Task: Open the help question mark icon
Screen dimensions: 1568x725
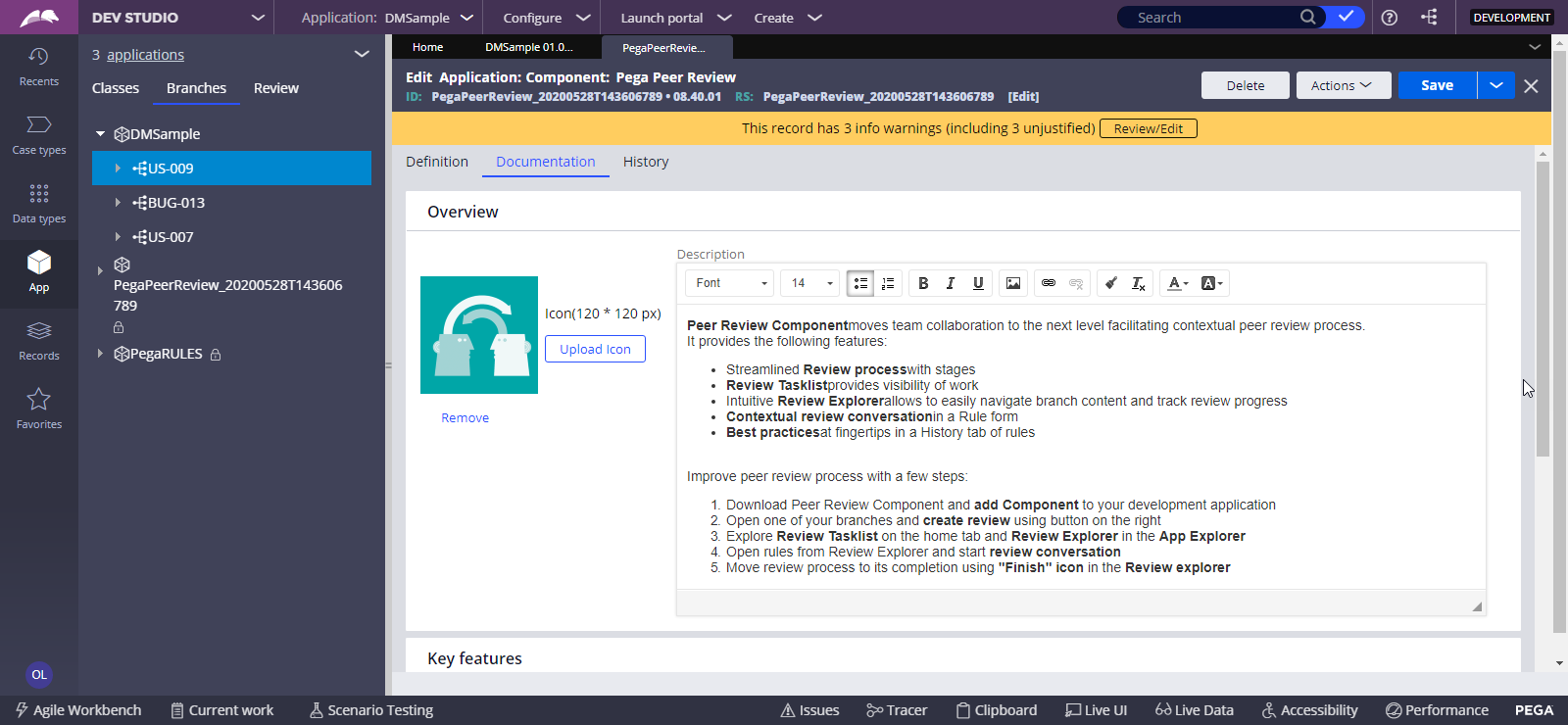Action: click(1390, 18)
